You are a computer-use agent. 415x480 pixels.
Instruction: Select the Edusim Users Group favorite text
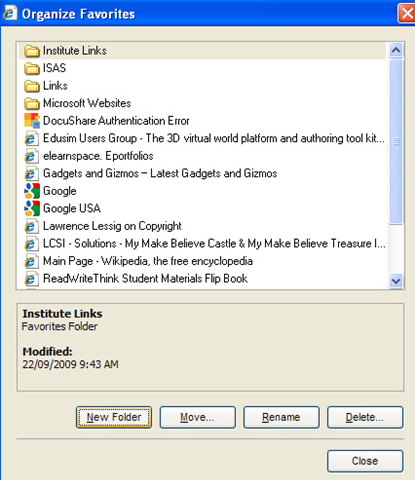point(214,138)
